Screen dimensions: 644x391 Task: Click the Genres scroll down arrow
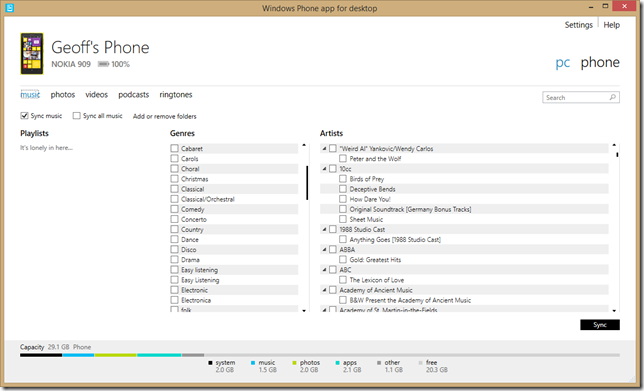point(304,311)
